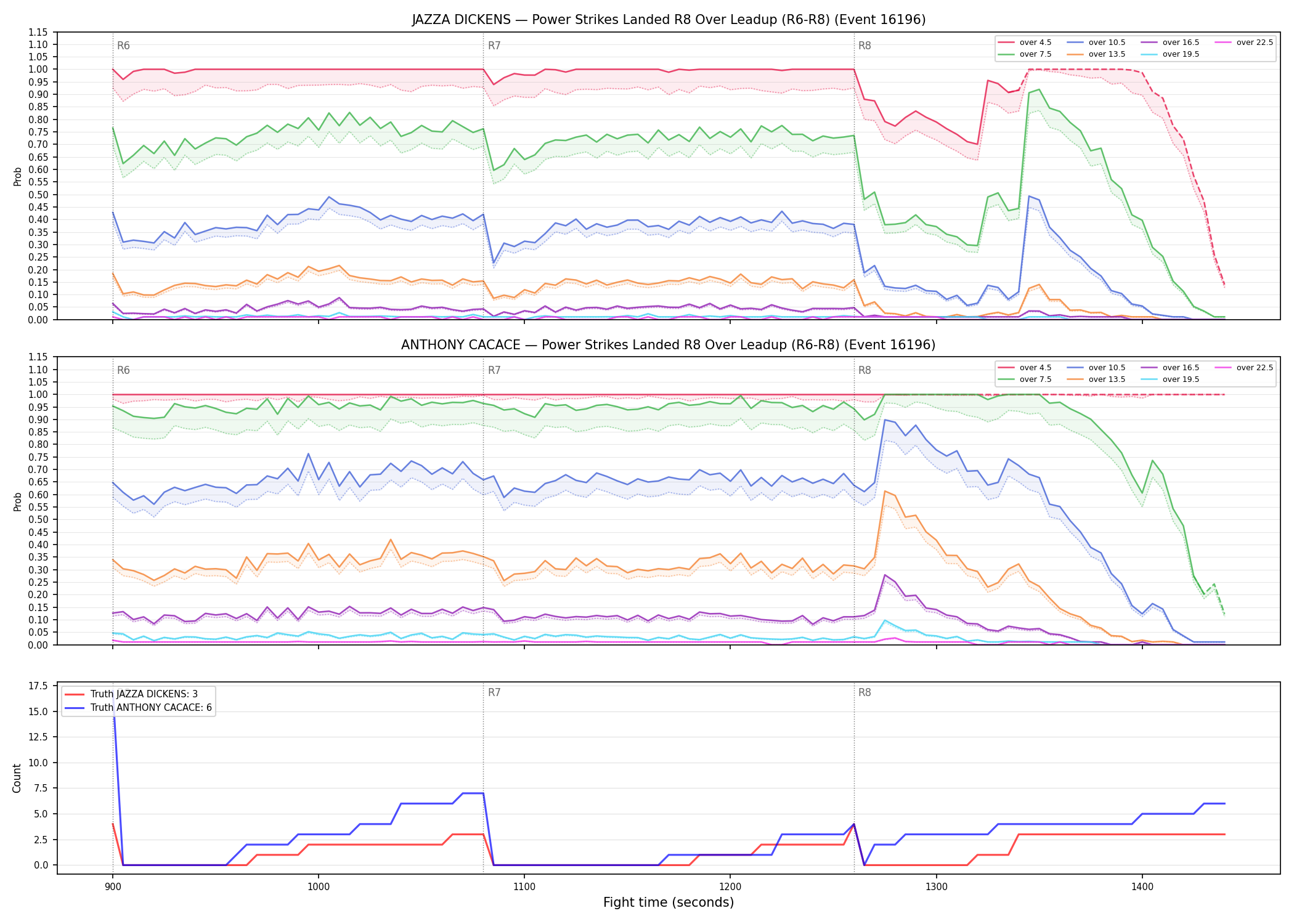Click the 0.50 tick on Cacace chart y-axis
Viewport: 1294px width, 924px height.
39,520
